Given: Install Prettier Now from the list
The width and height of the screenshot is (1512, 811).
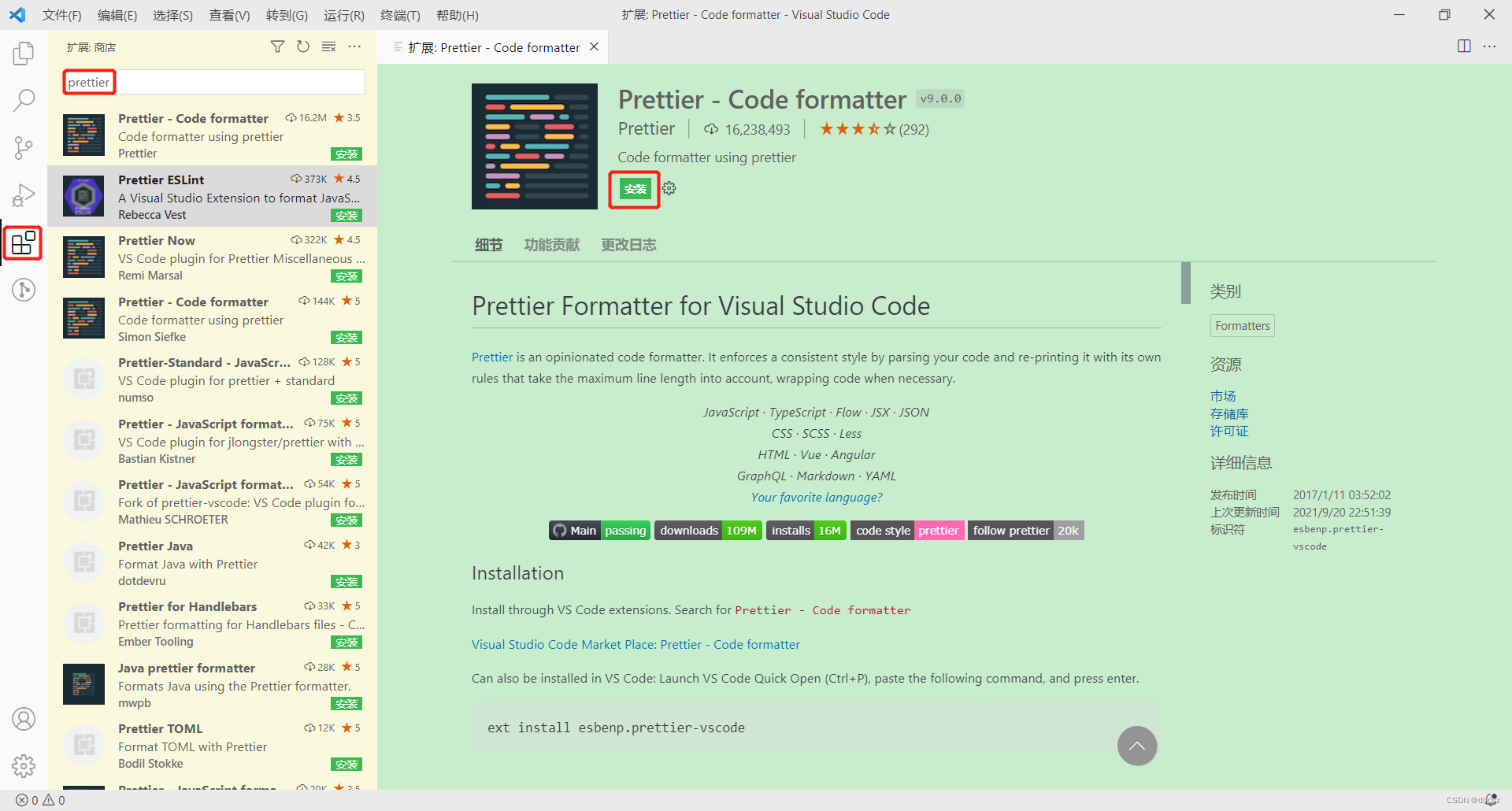Looking at the screenshot, I should (x=346, y=276).
